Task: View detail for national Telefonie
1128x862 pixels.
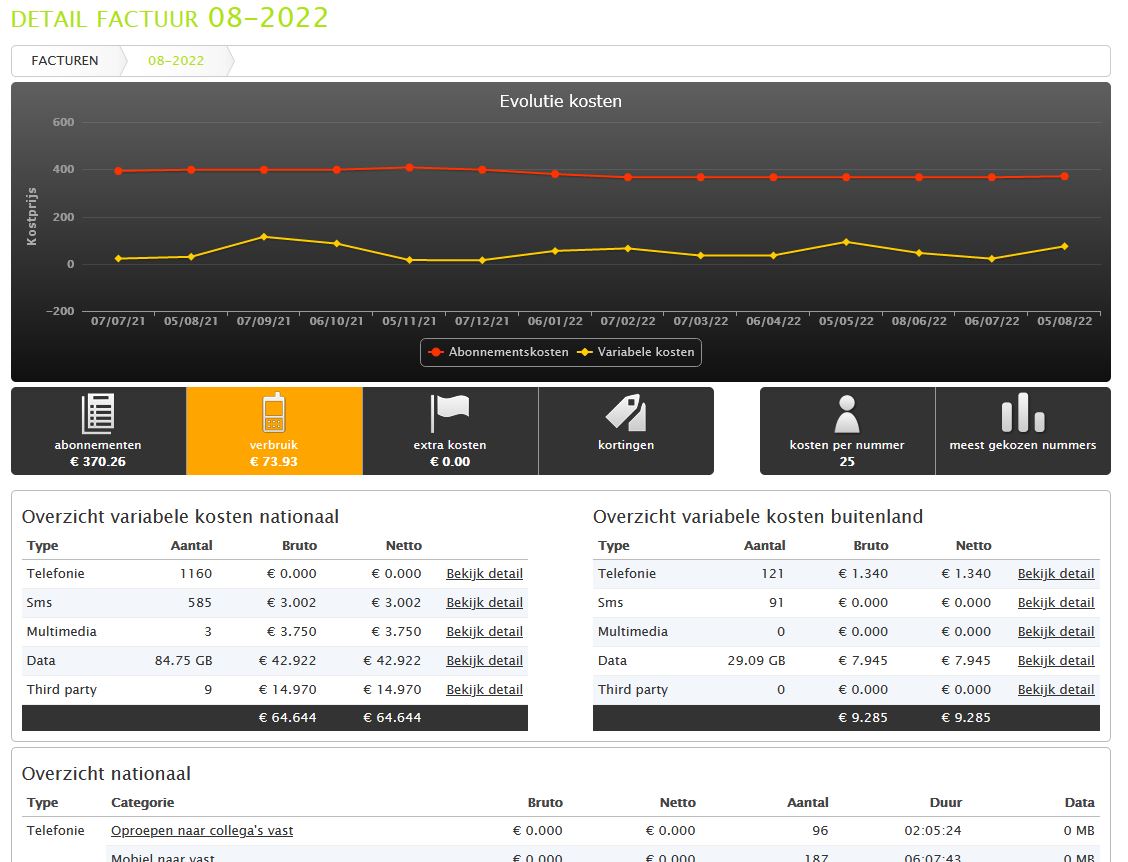Action: coord(484,573)
